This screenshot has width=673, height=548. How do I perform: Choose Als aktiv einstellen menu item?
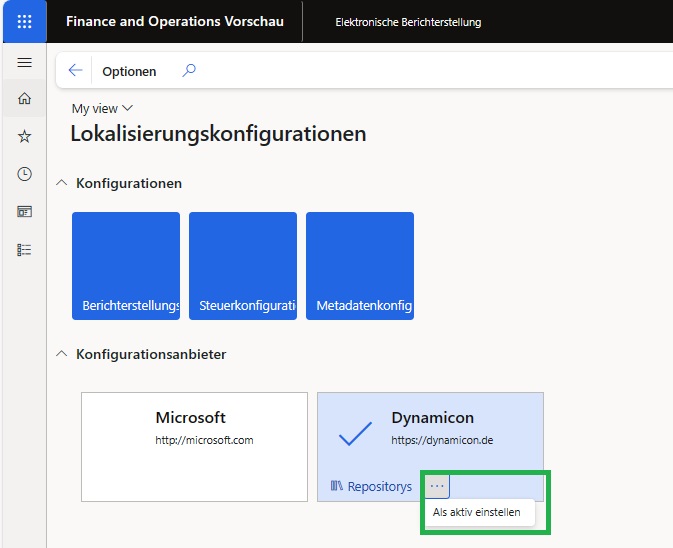tap(476, 512)
